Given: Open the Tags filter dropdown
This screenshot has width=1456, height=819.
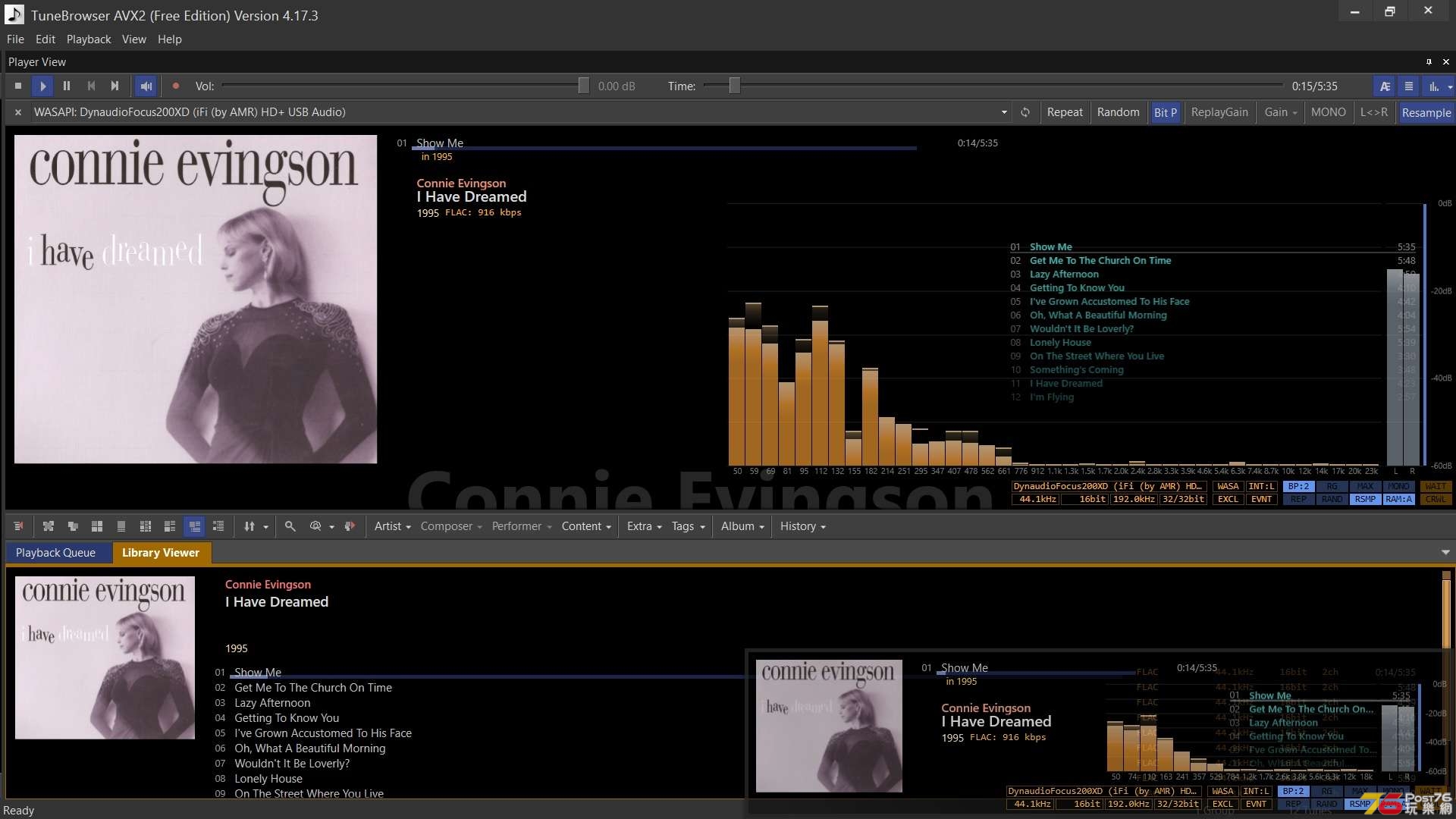Looking at the screenshot, I should (x=688, y=526).
